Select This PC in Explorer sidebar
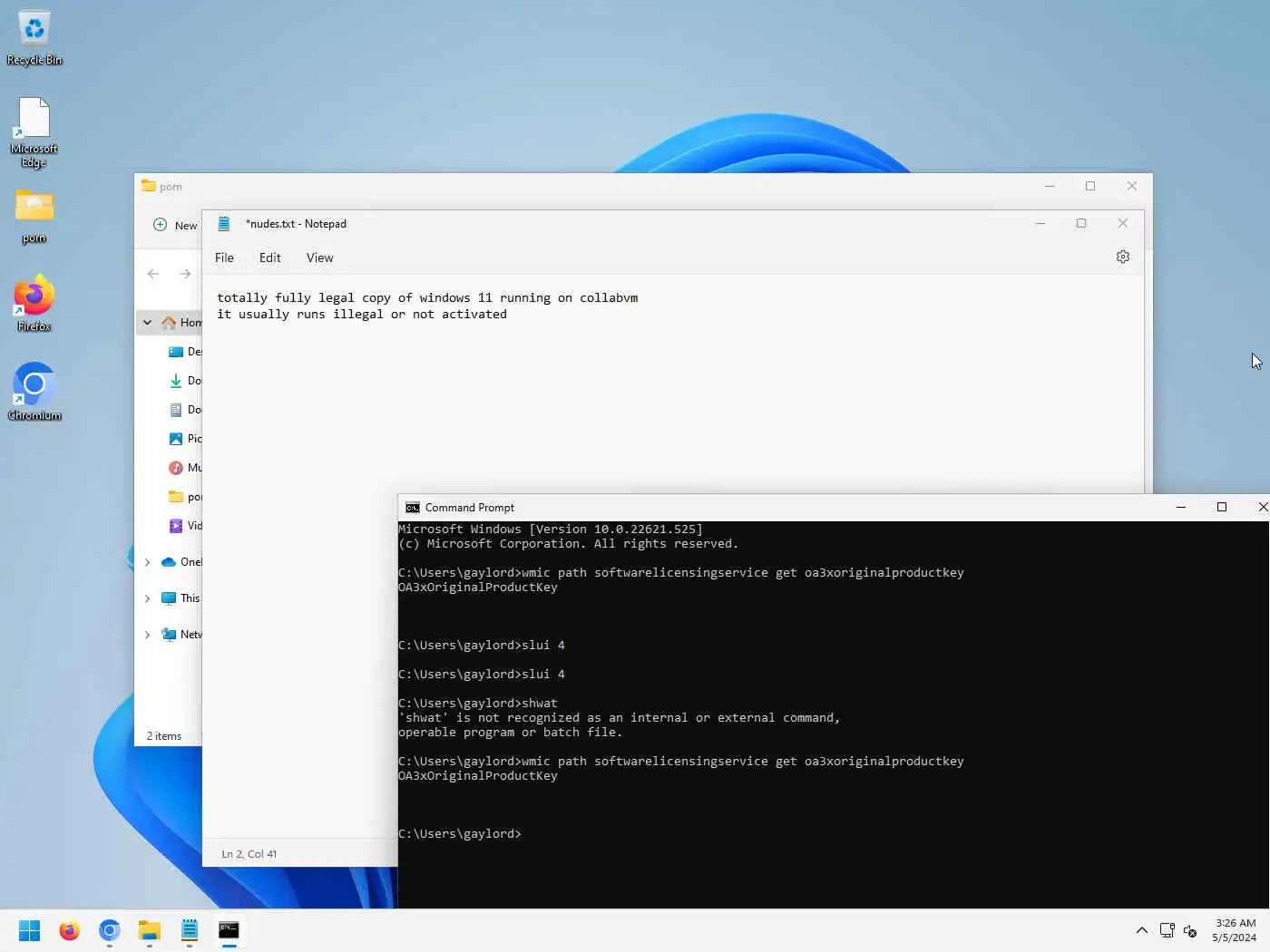Screen dimensions: 1270x952 [181, 598]
